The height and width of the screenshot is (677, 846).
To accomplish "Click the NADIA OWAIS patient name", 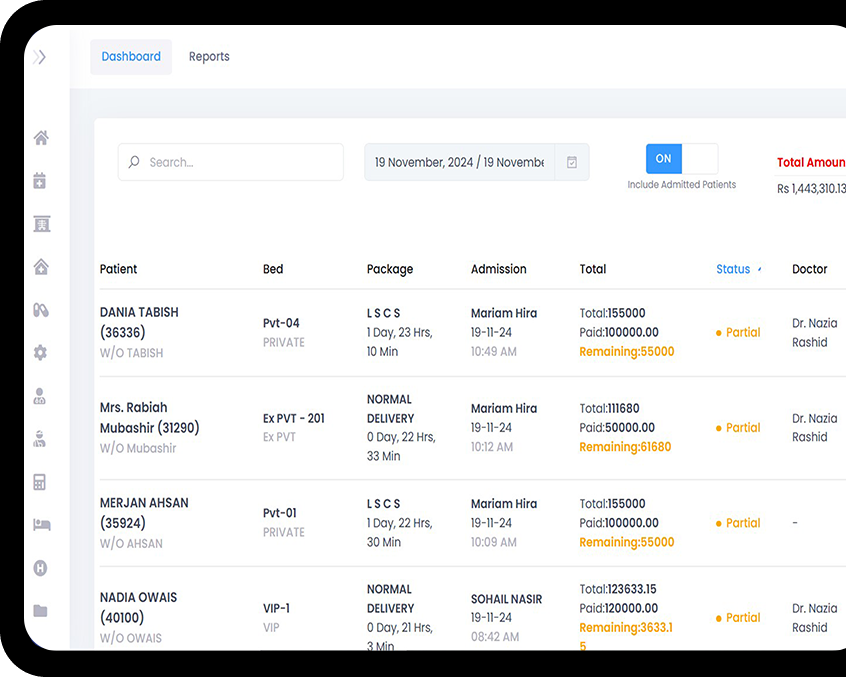I will (x=138, y=597).
